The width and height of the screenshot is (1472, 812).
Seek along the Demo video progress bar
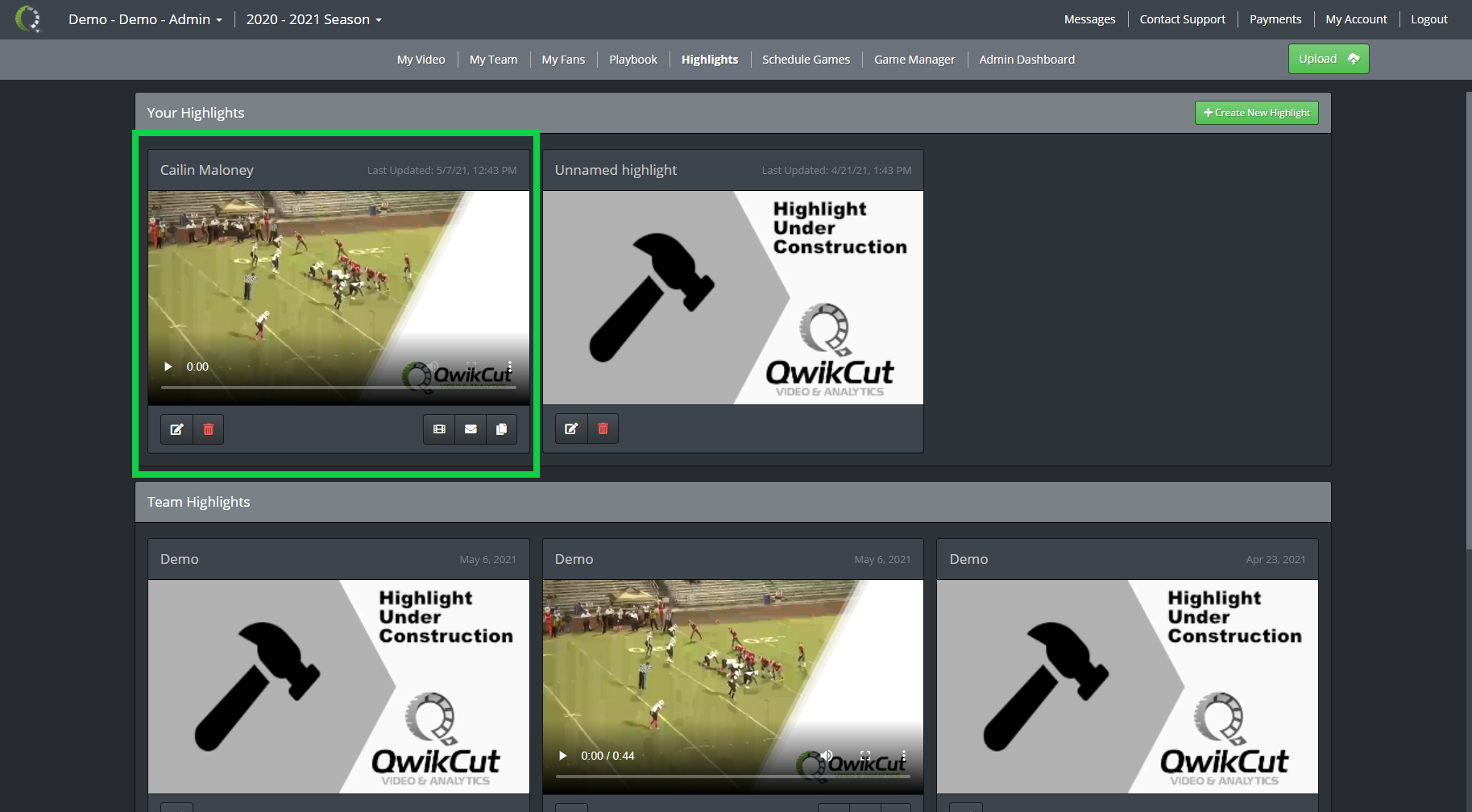point(732,777)
